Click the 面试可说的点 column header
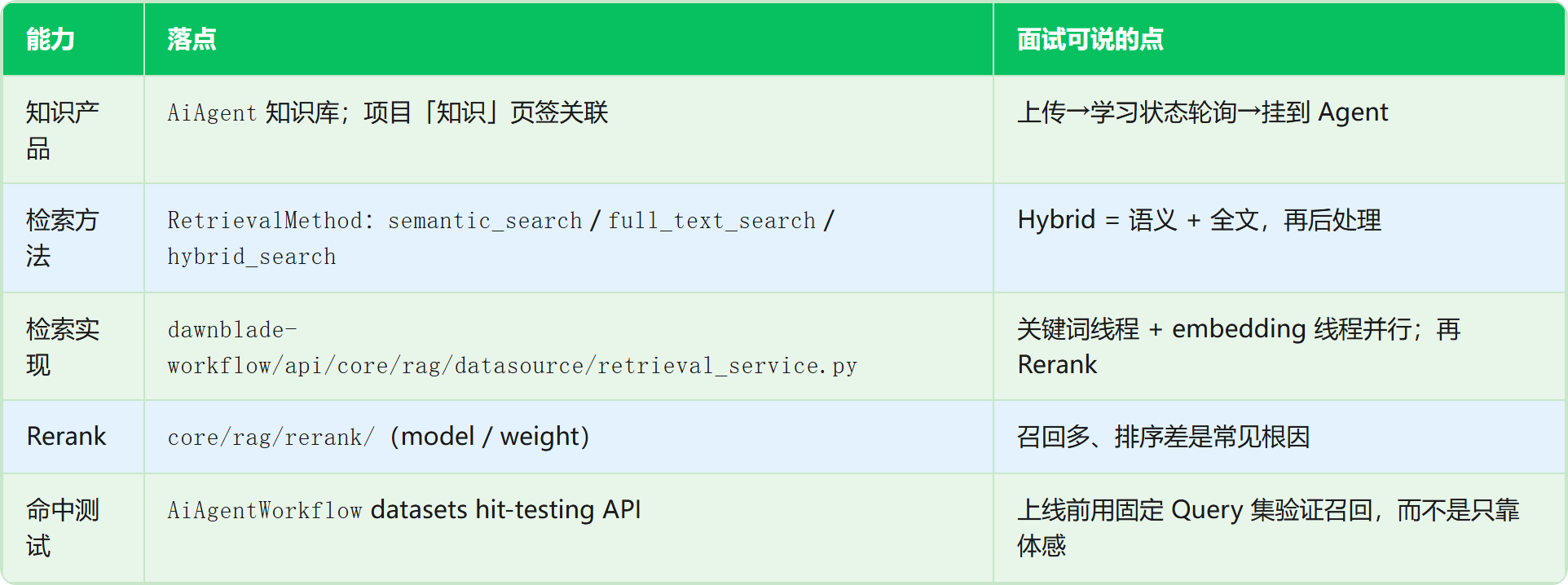 1280,39
